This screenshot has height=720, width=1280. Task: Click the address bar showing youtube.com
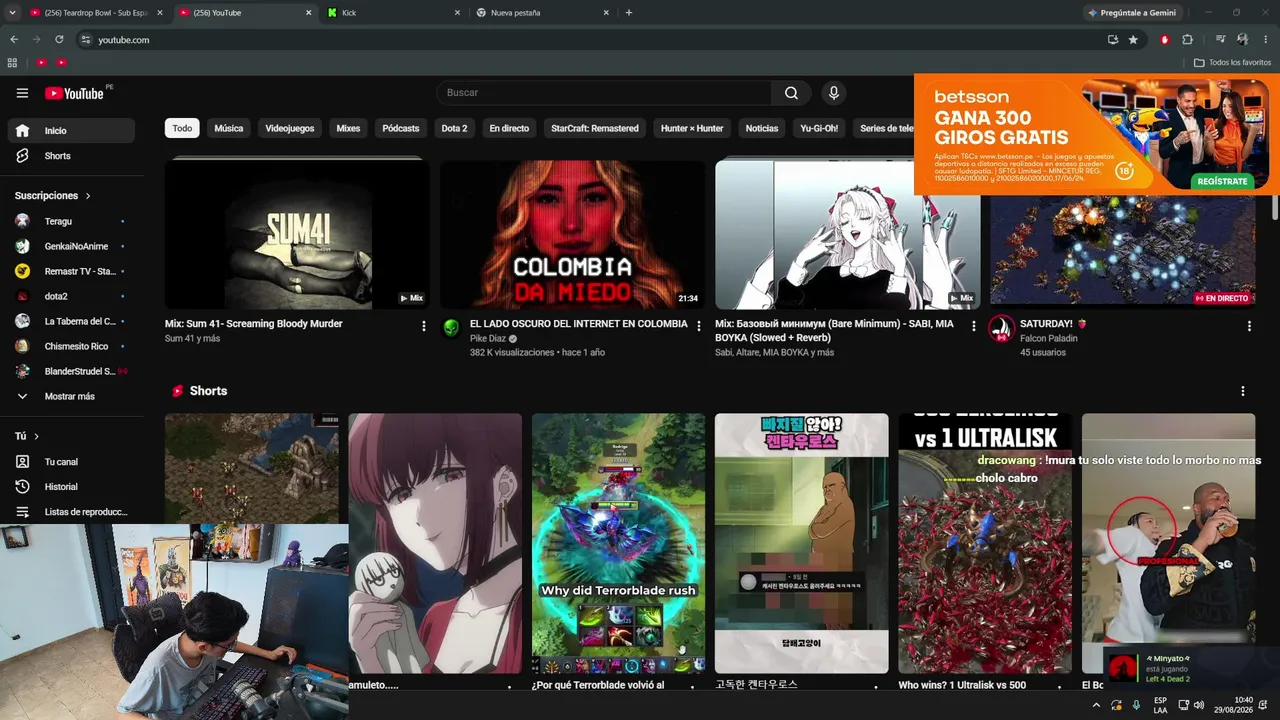[590, 40]
